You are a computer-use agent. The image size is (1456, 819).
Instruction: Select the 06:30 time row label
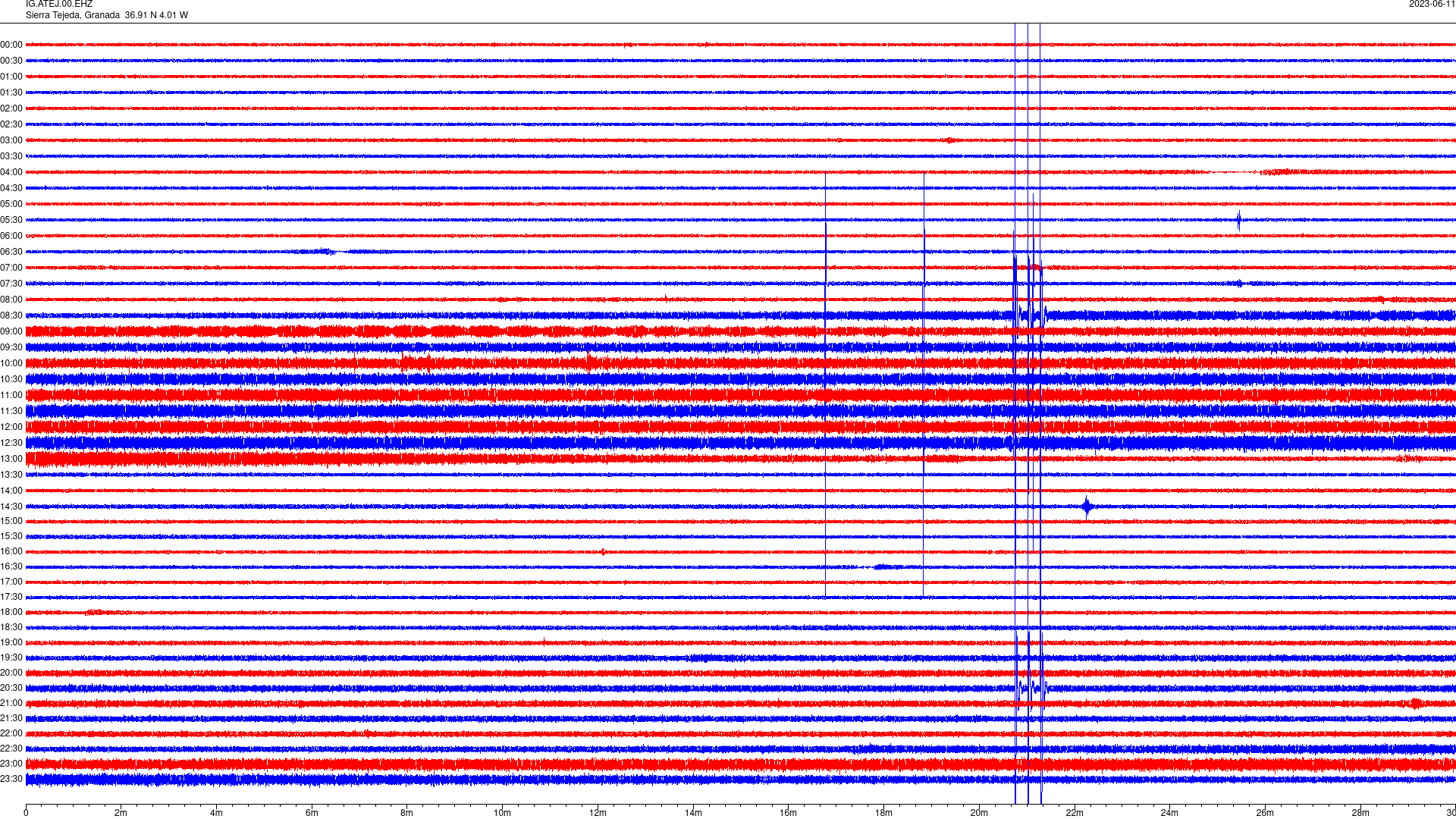(11, 252)
